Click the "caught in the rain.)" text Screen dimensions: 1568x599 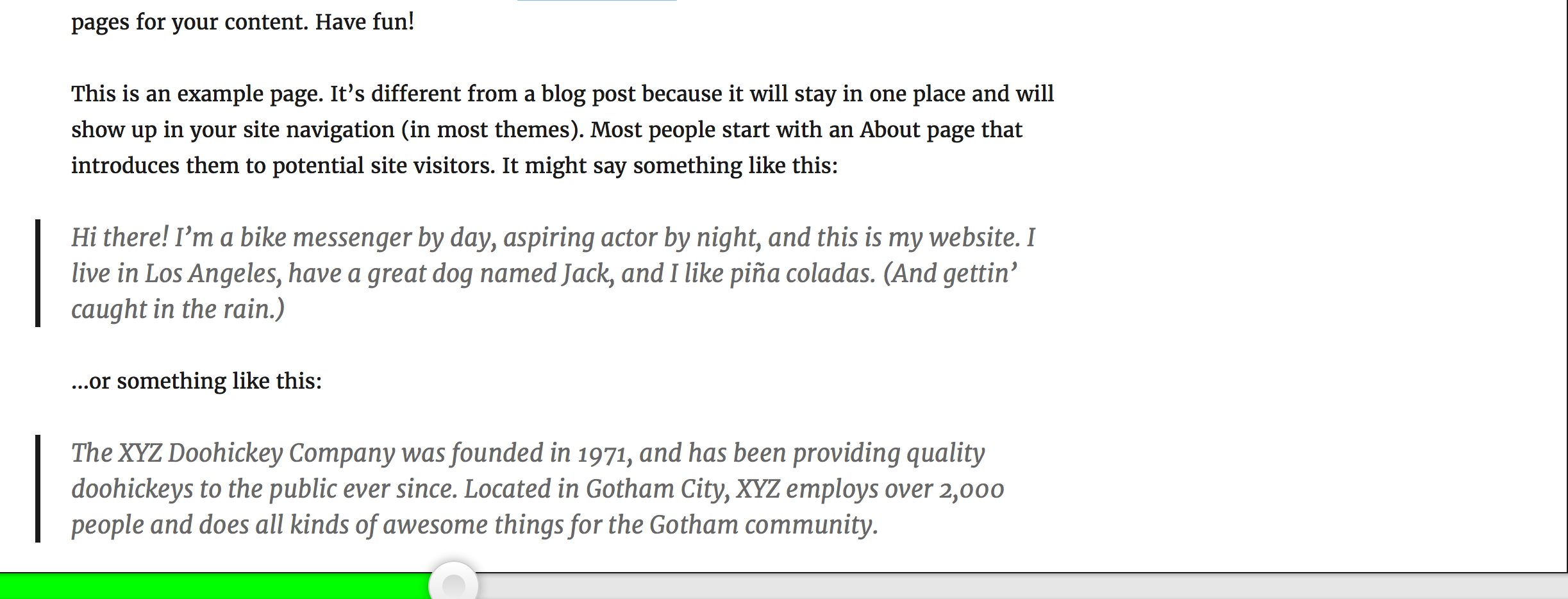(178, 309)
